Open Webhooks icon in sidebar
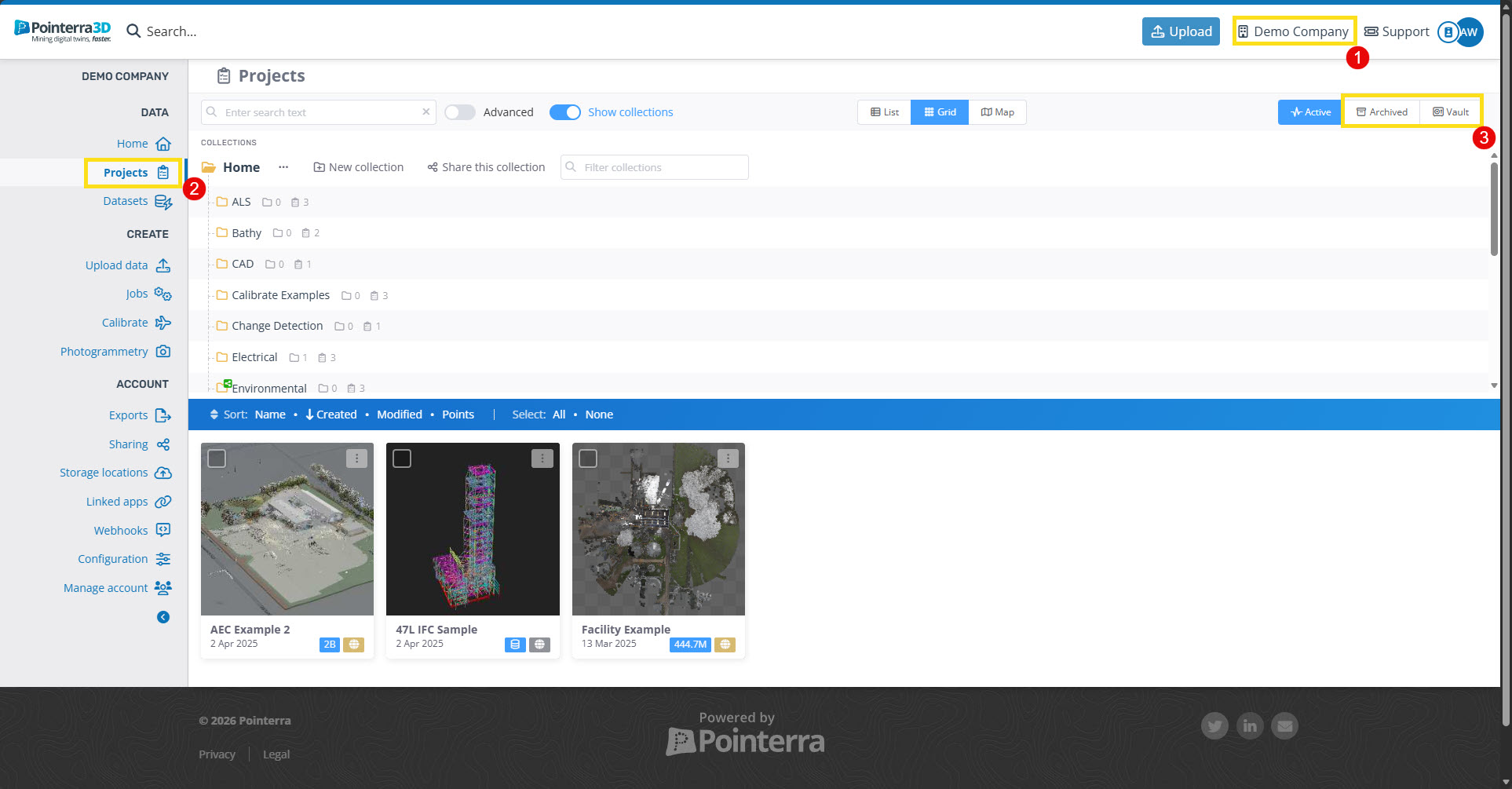 point(163,530)
